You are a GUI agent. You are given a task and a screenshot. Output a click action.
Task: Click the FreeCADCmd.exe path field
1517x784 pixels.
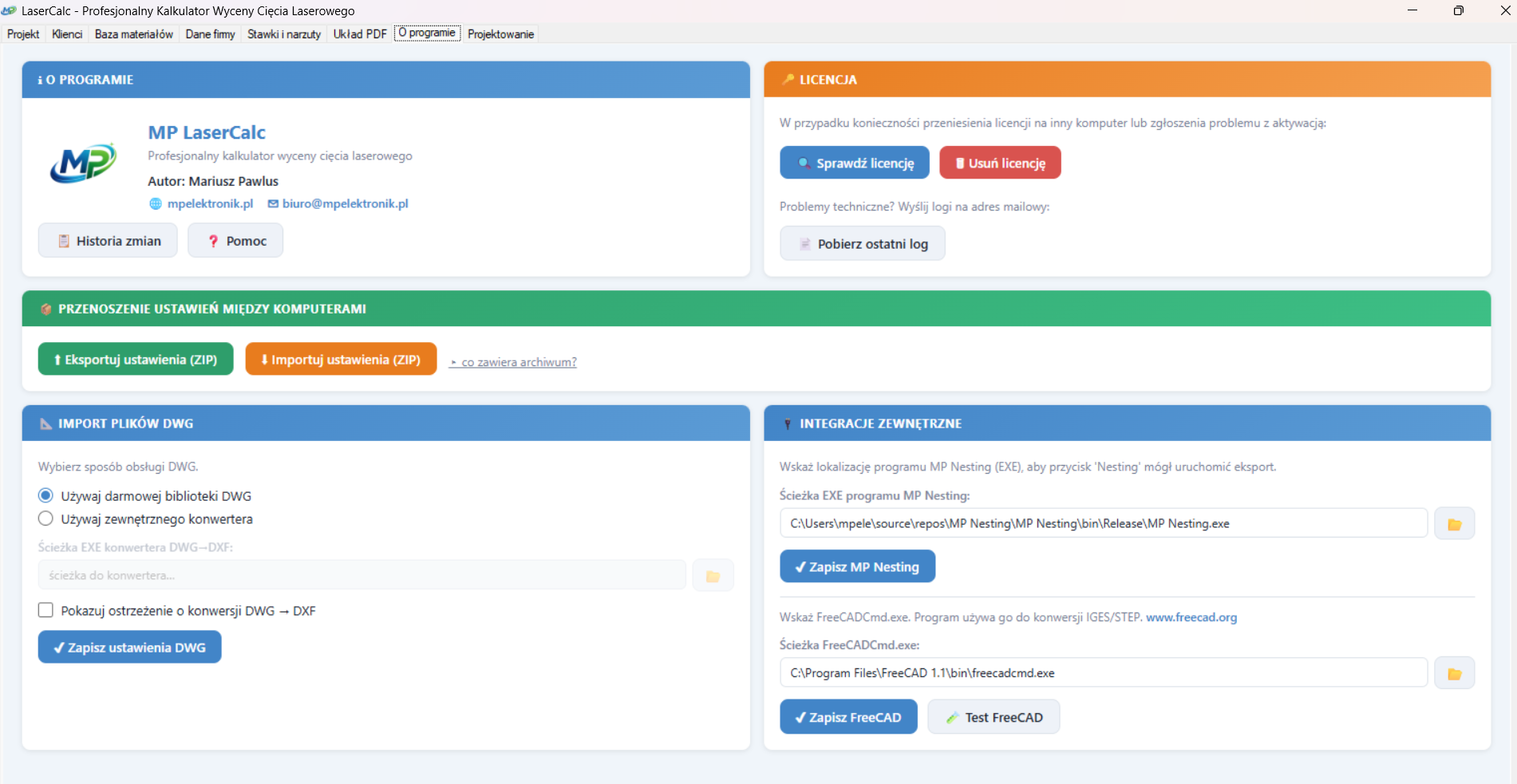1104,673
